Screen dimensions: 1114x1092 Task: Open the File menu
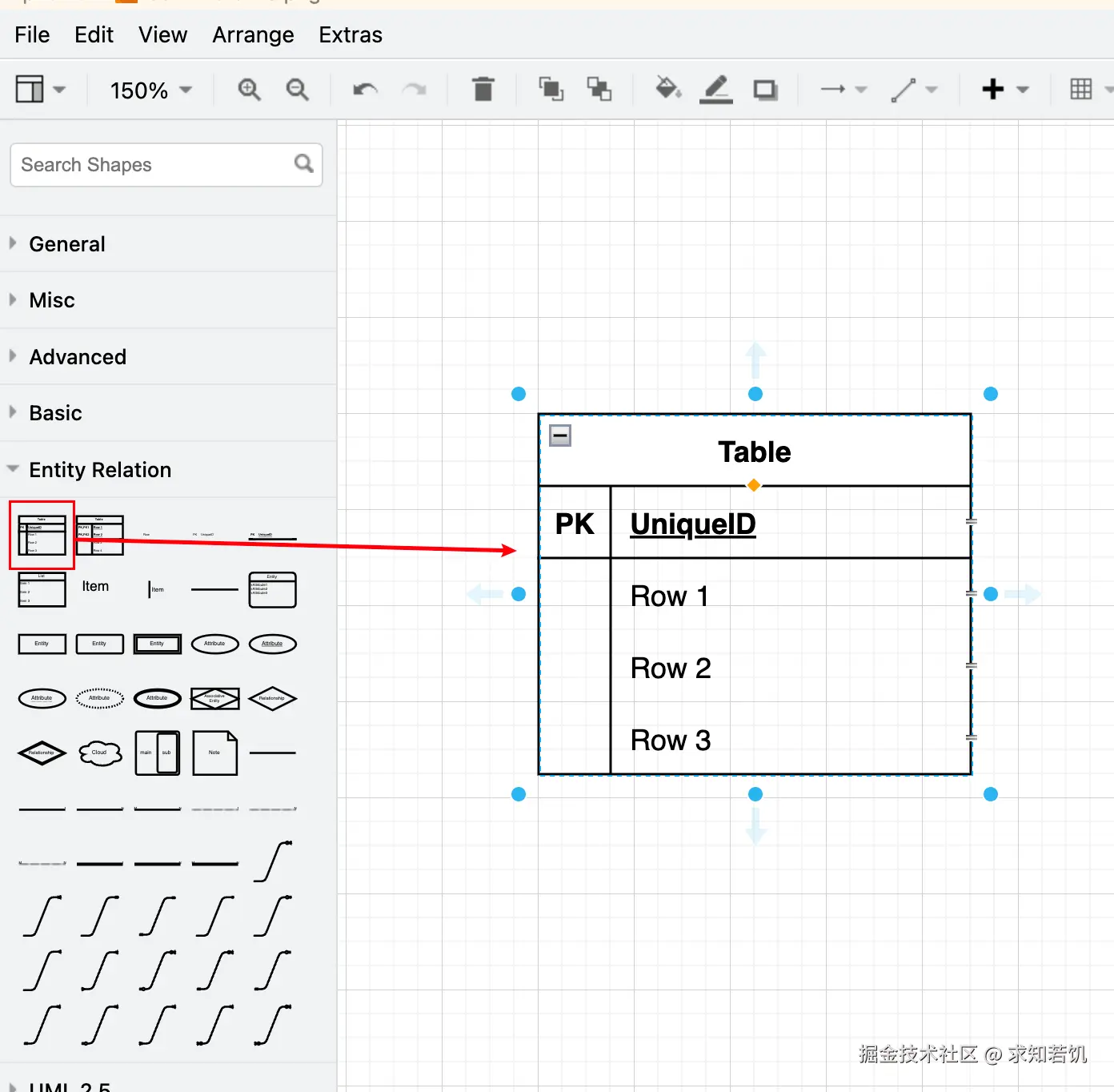pos(32,35)
